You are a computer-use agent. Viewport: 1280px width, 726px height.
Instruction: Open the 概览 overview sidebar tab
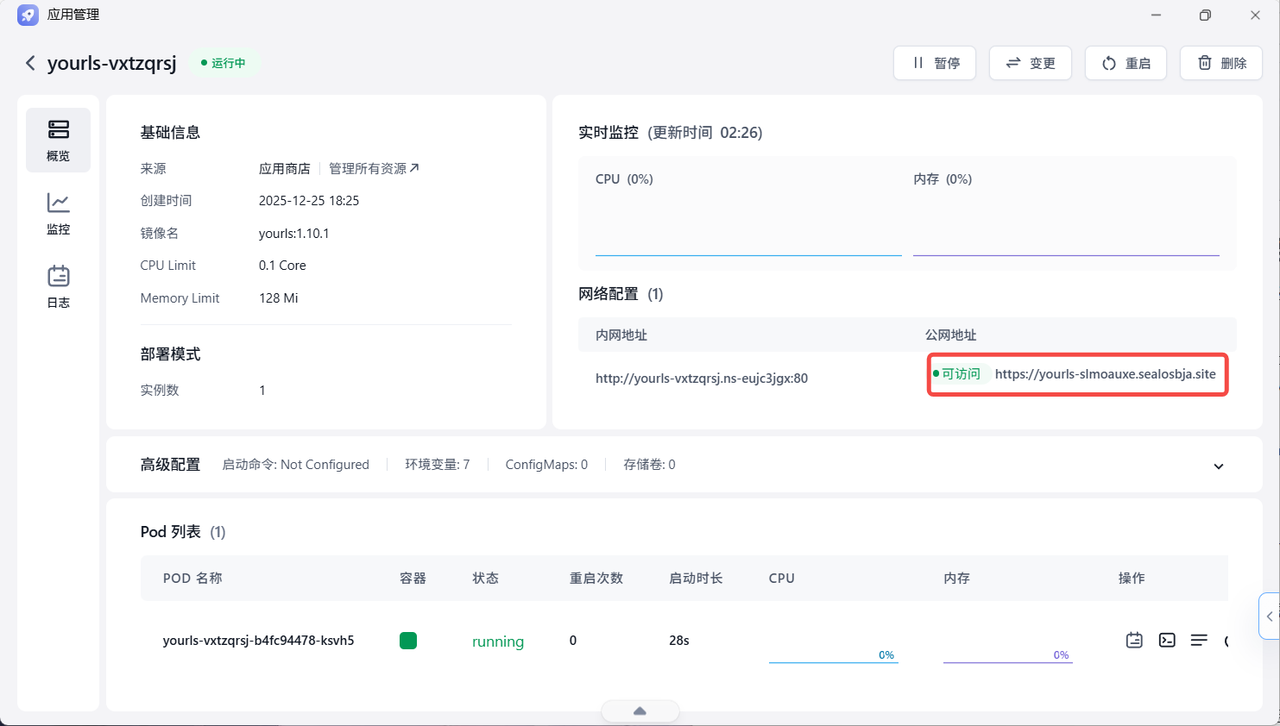[x=58, y=140]
